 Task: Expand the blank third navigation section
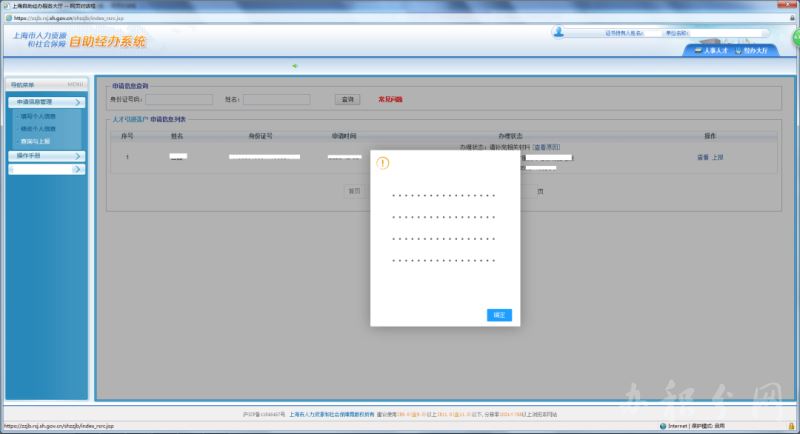[x=47, y=170]
